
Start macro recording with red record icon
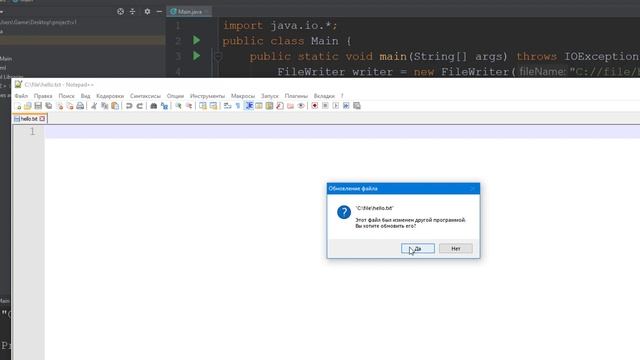[315, 106]
